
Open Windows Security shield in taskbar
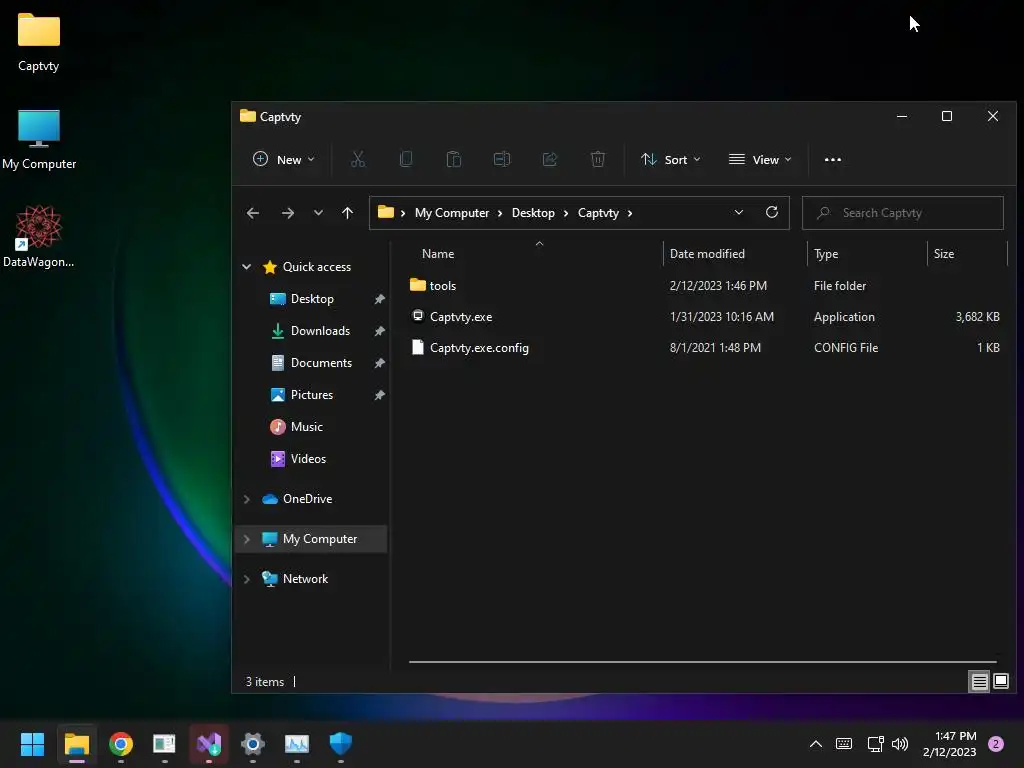341,744
